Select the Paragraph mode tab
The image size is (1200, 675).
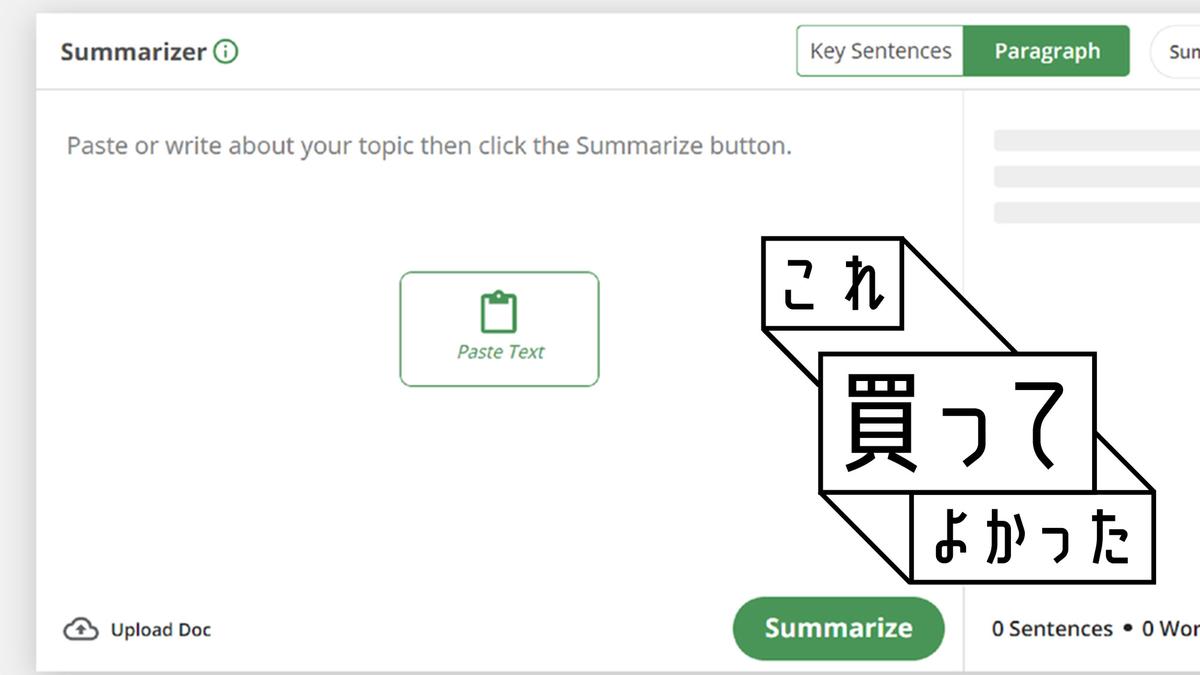coord(1046,52)
